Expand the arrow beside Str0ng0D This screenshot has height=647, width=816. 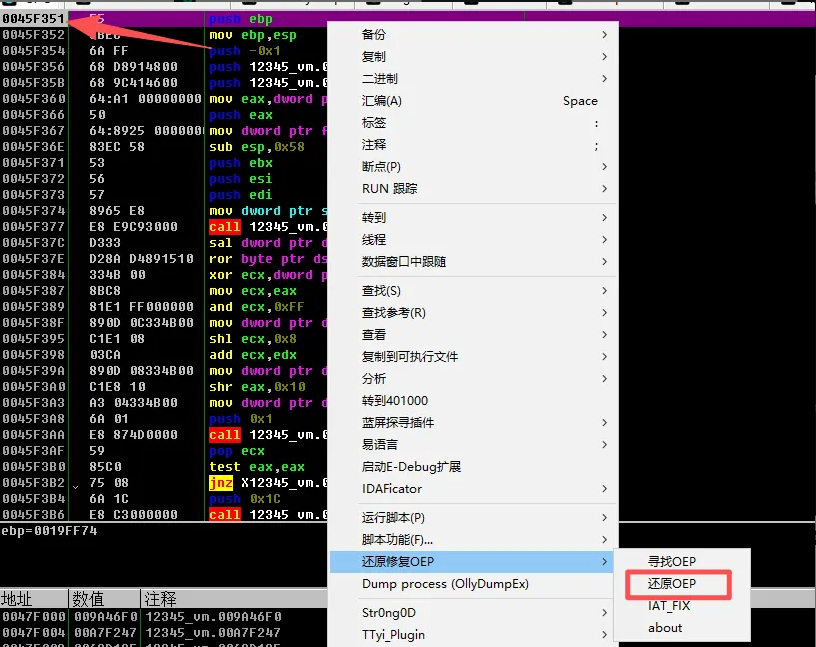click(604, 613)
